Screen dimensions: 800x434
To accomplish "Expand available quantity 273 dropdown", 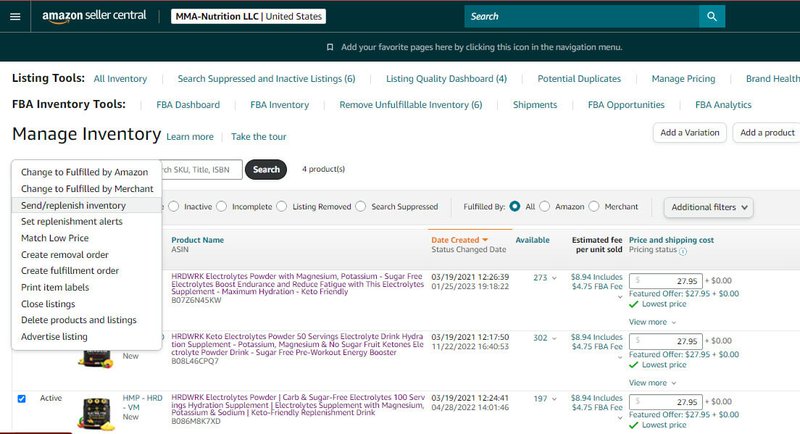I will pos(554,278).
